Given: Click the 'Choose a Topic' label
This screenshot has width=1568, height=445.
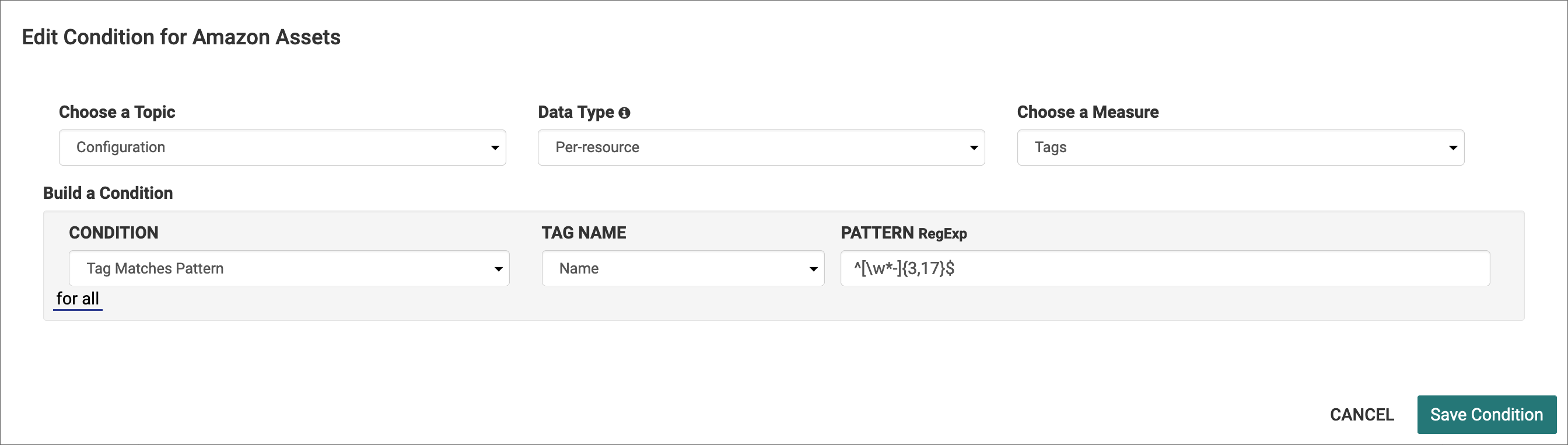Looking at the screenshot, I should [x=117, y=112].
